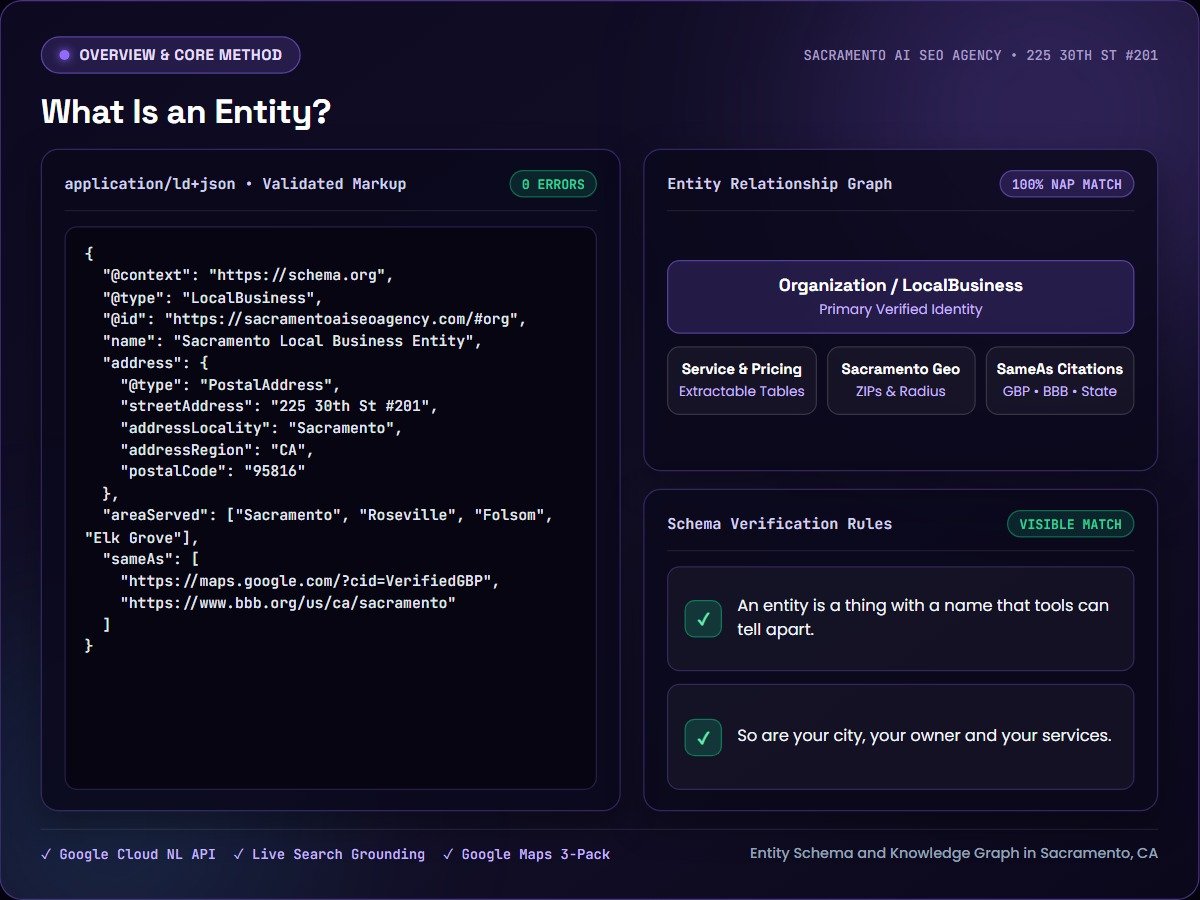Click the "So are your city" rule text

tap(924, 736)
